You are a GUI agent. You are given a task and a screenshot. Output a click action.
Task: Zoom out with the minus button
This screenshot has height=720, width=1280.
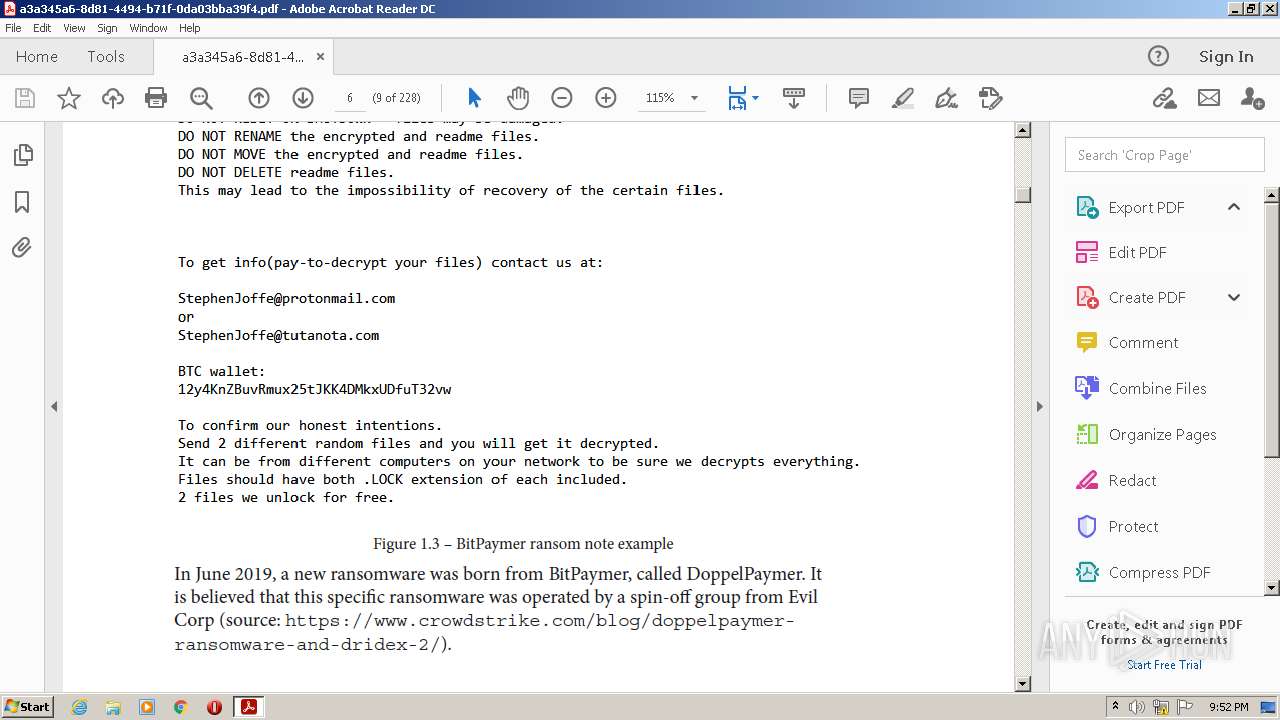click(562, 98)
